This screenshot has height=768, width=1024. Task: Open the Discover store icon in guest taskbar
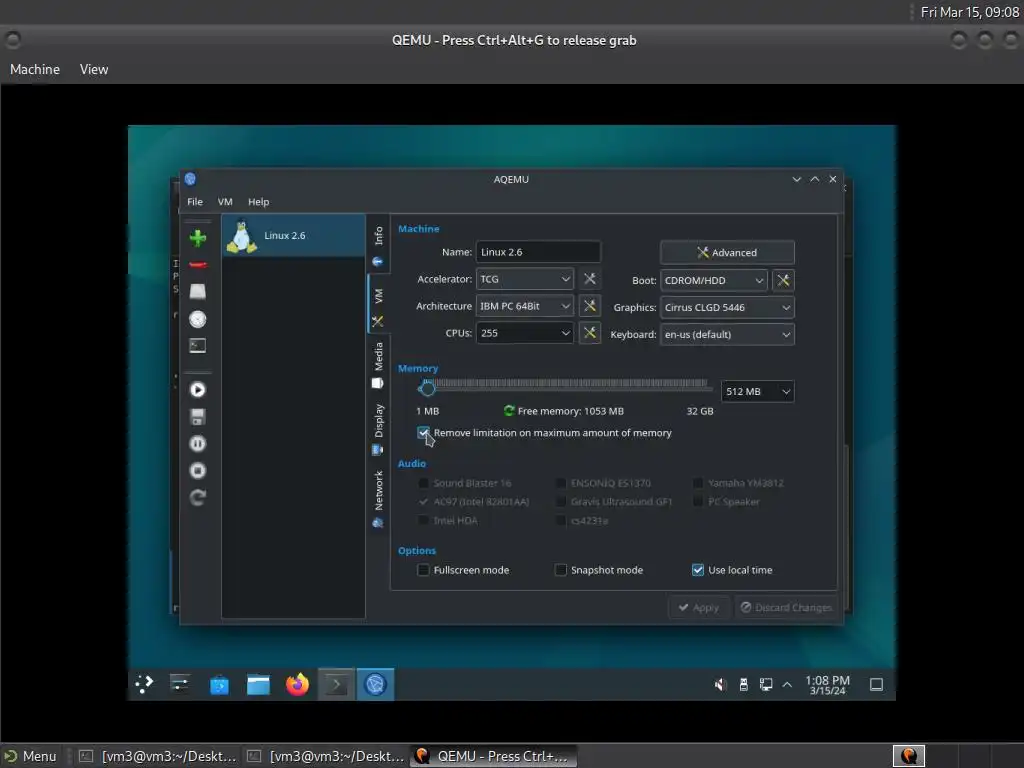coord(219,684)
